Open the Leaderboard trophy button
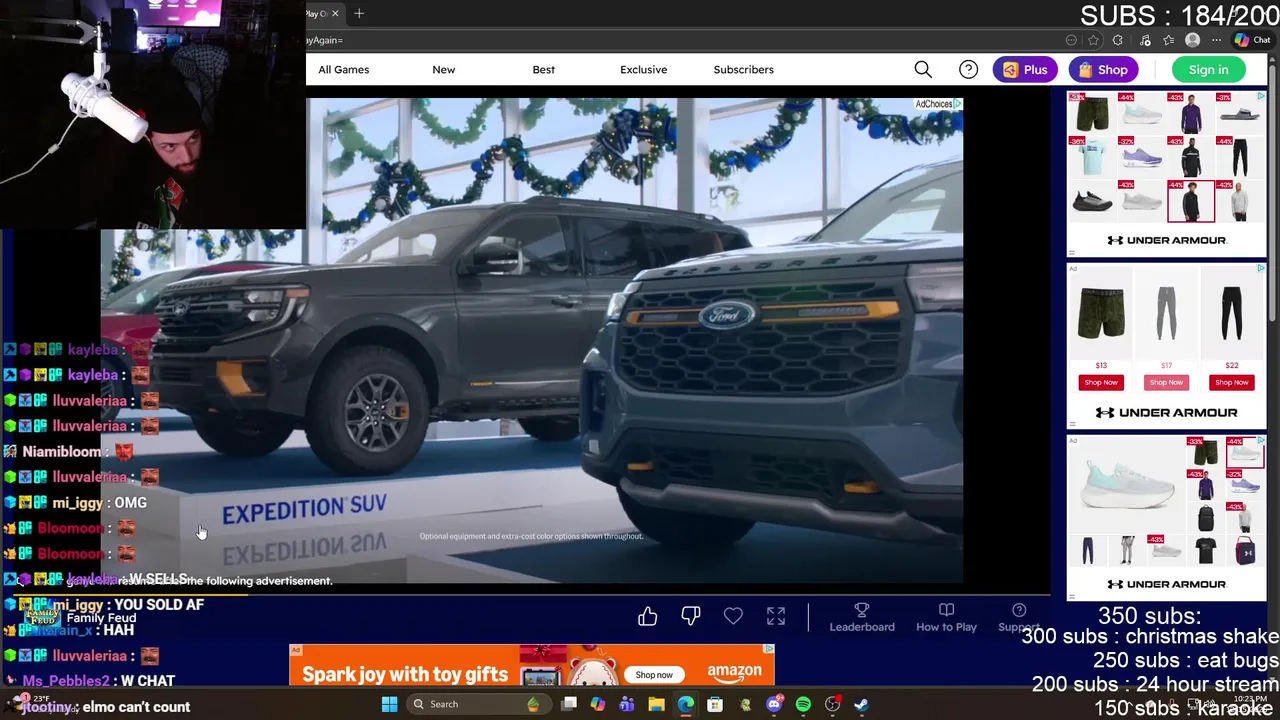1280x720 pixels. pyautogui.click(x=862, y=617)
